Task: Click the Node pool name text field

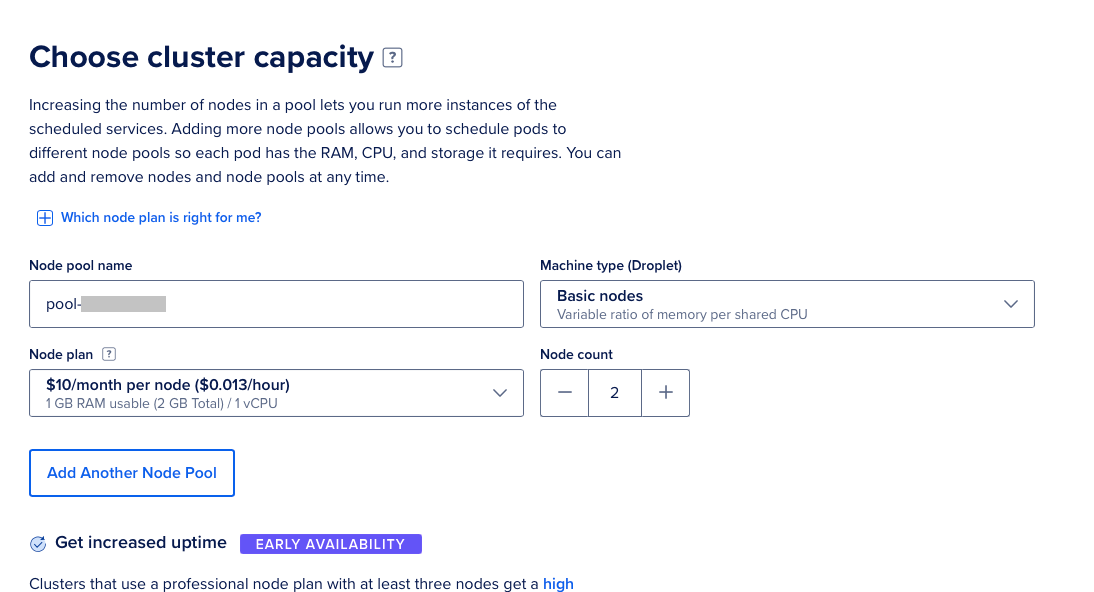Action: tap(276, 303)
